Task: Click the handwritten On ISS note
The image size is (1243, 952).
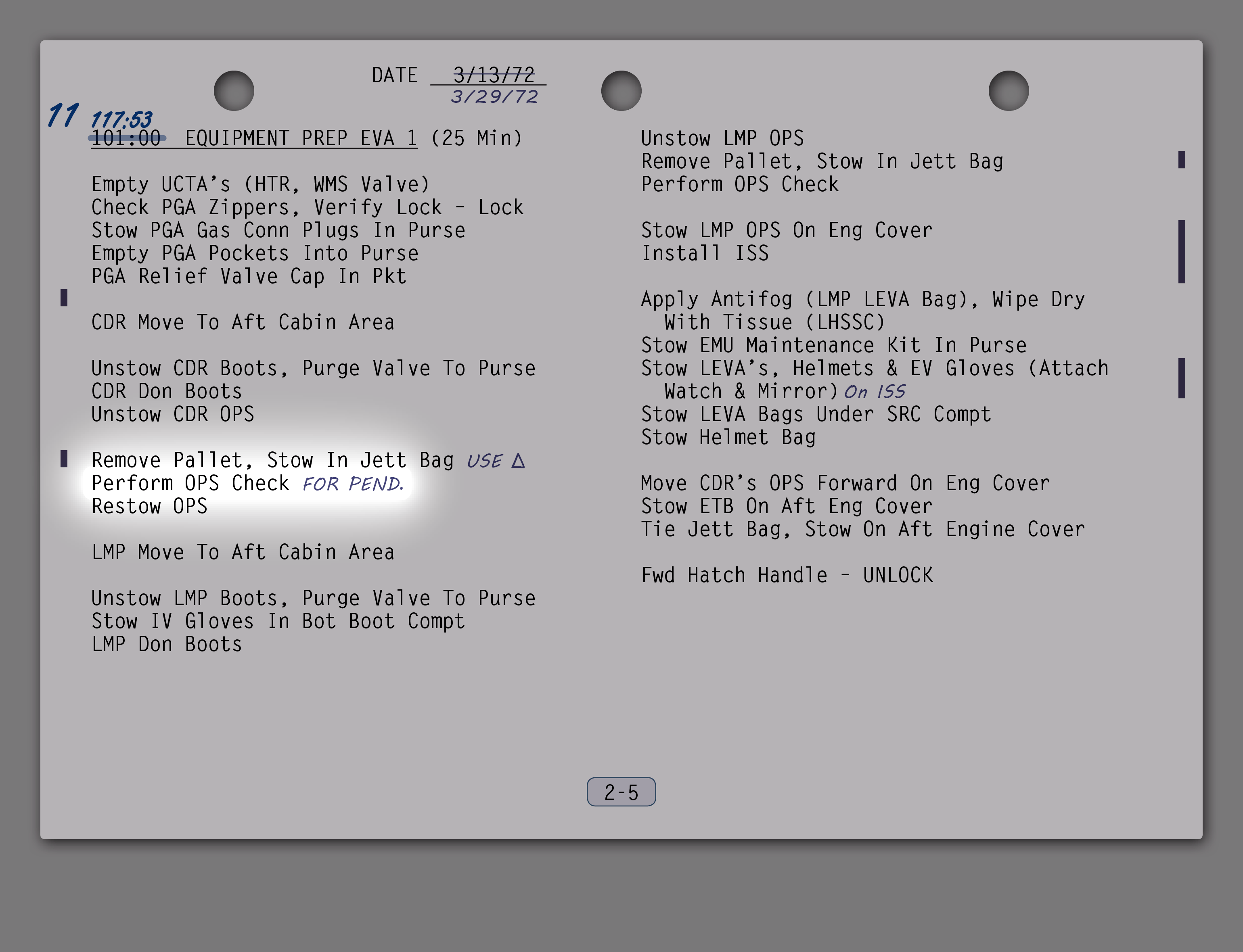Action: click(x=875, y=392)
